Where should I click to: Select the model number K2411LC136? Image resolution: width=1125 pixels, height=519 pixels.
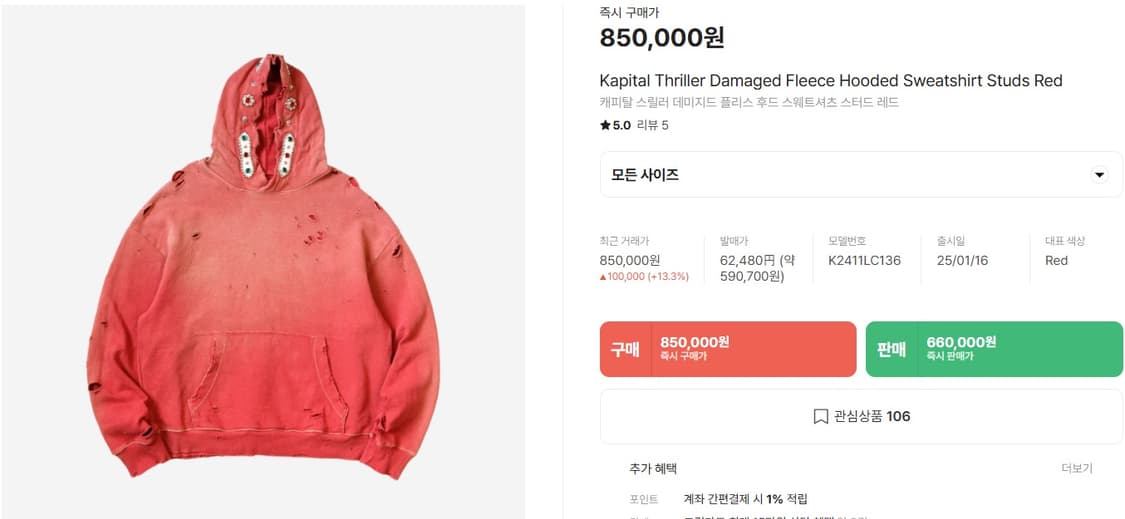tap(864, 261)
